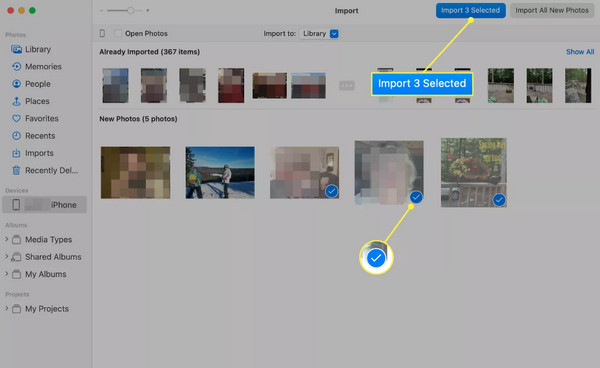This screenshot has height=368, width=600.
Task: Click the fourth new photo thumbnail
Action: coord(389,173)
